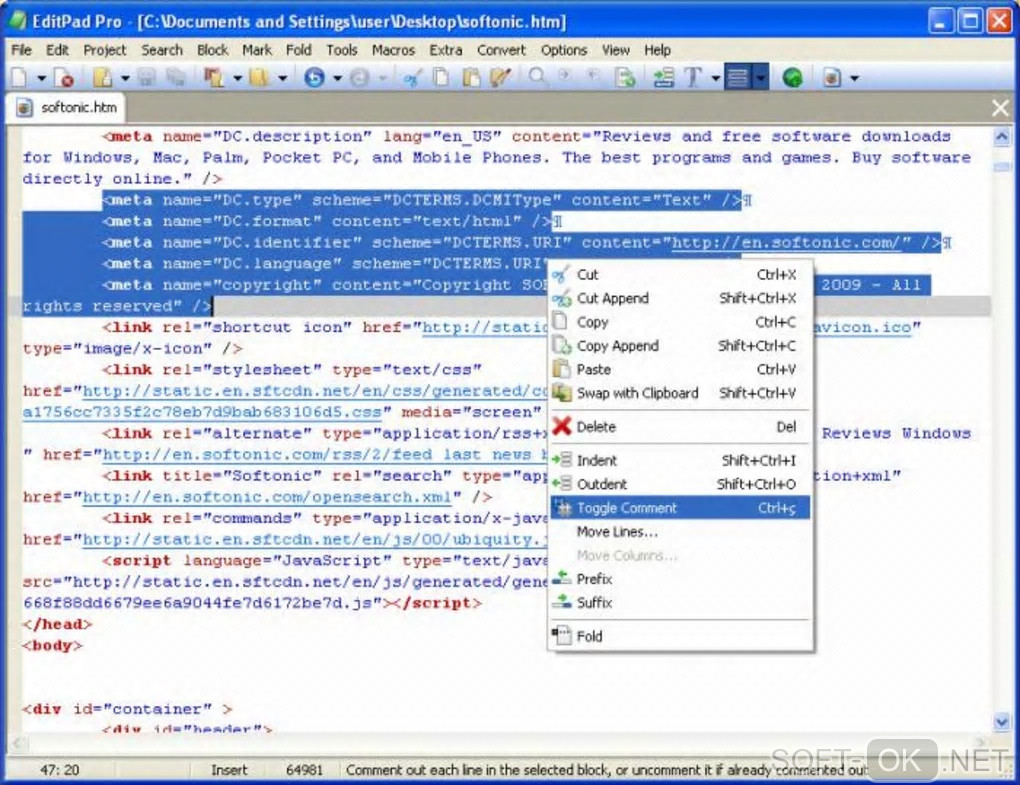
Task: Select Move Lines... context entry
Action: click(680, 531)
